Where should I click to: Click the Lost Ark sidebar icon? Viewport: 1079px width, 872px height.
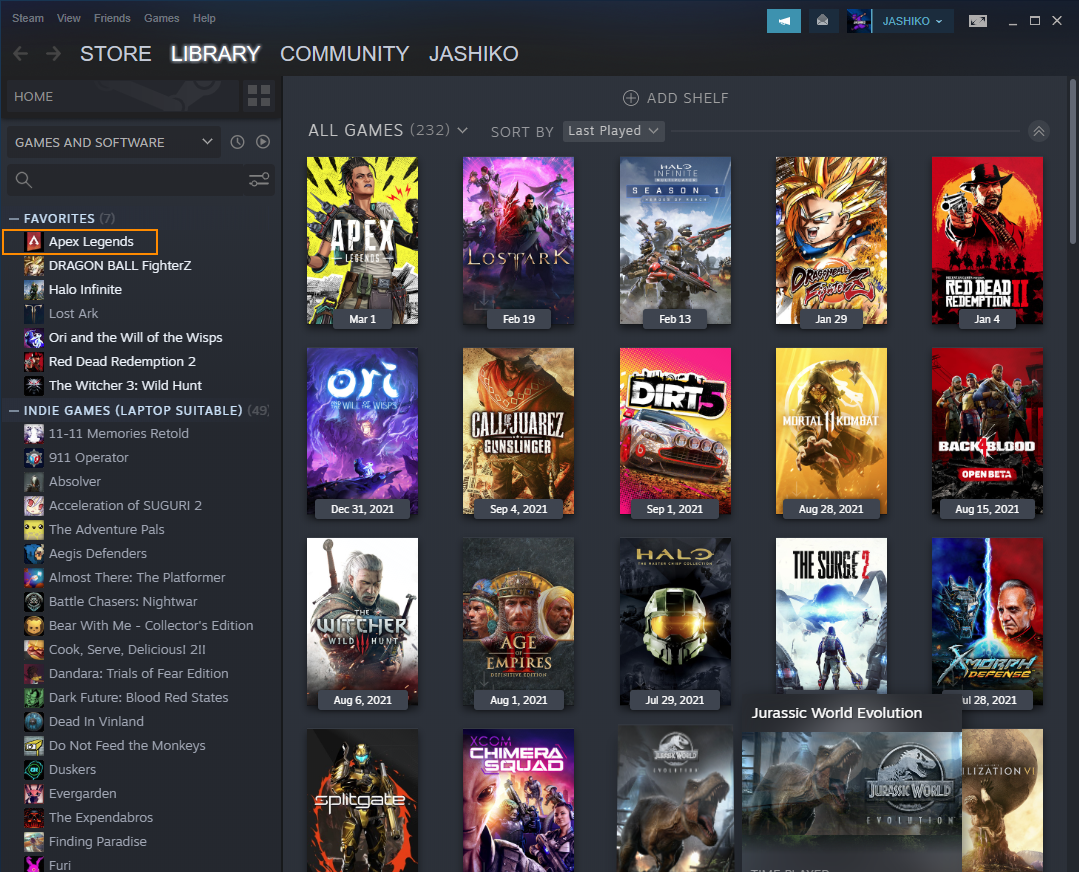coord(34,314)
